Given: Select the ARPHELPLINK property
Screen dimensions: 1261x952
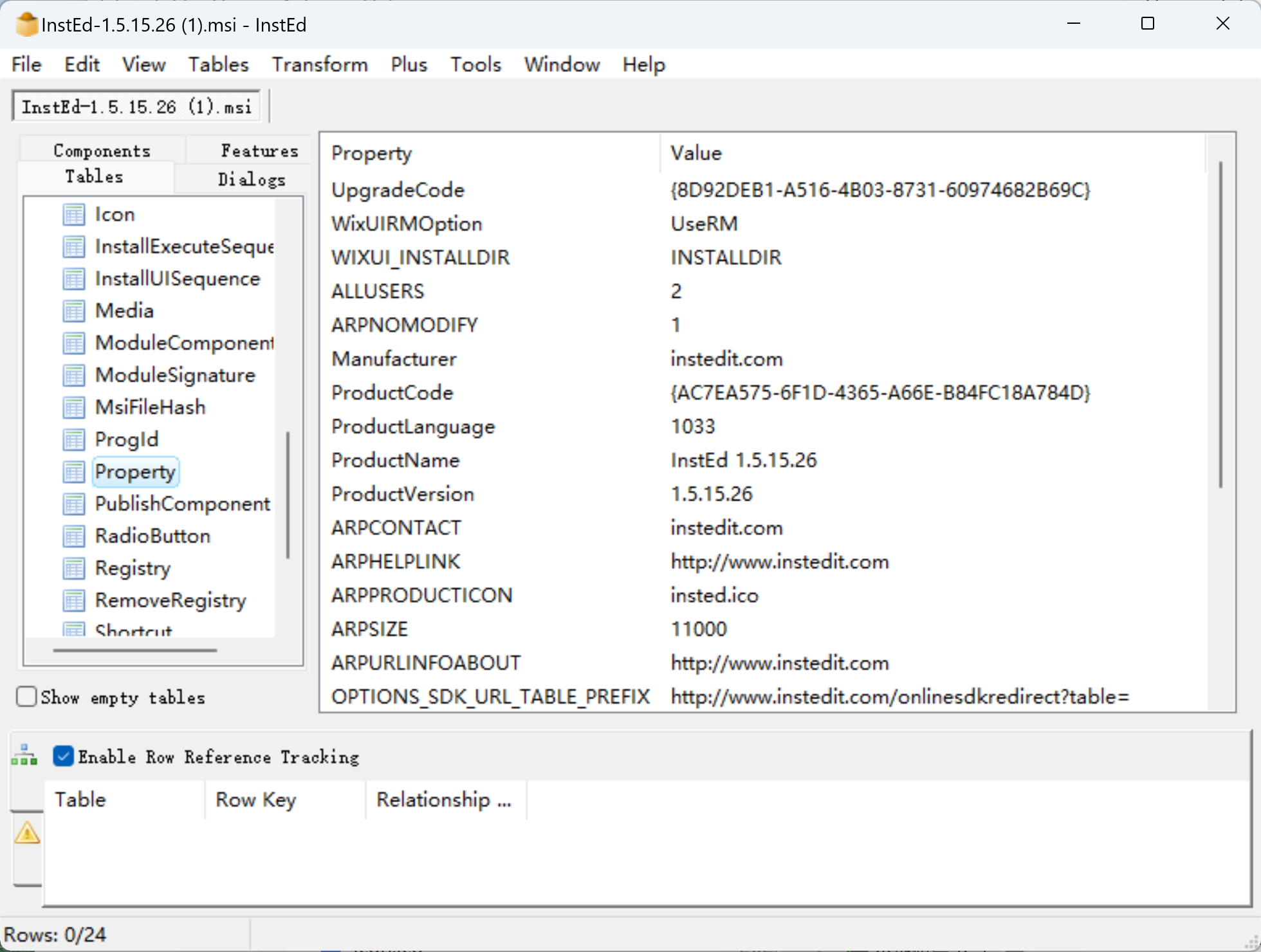Looking at the screenshot, I should (396, 562).
